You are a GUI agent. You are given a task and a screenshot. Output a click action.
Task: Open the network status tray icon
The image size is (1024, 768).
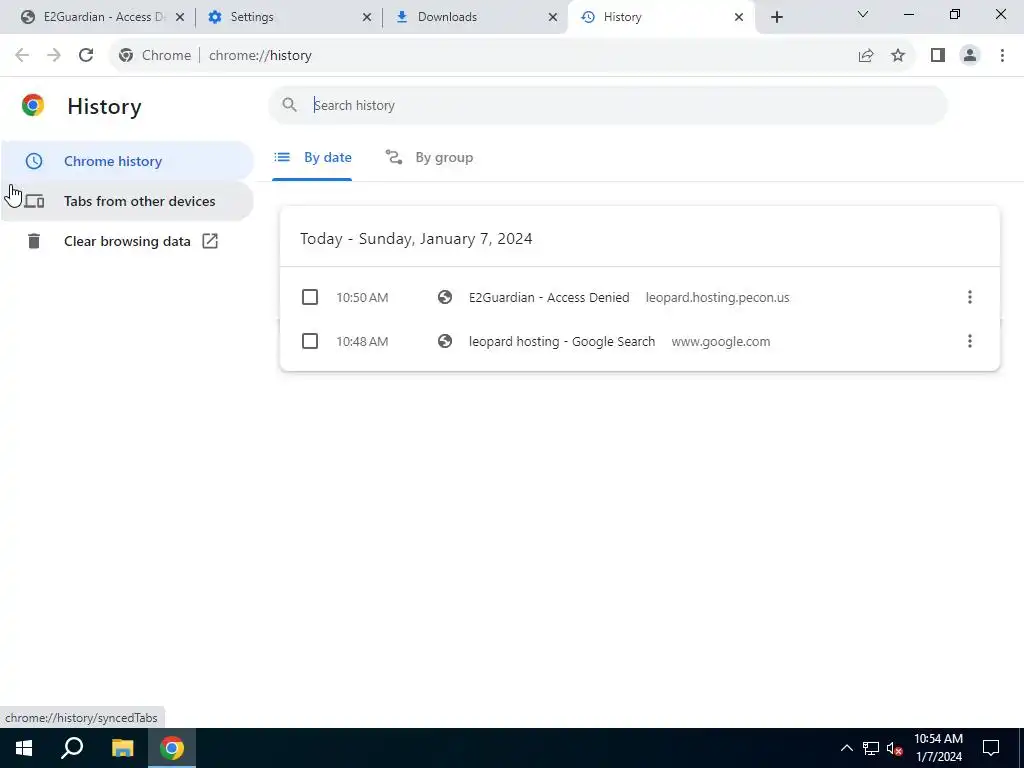871,748
